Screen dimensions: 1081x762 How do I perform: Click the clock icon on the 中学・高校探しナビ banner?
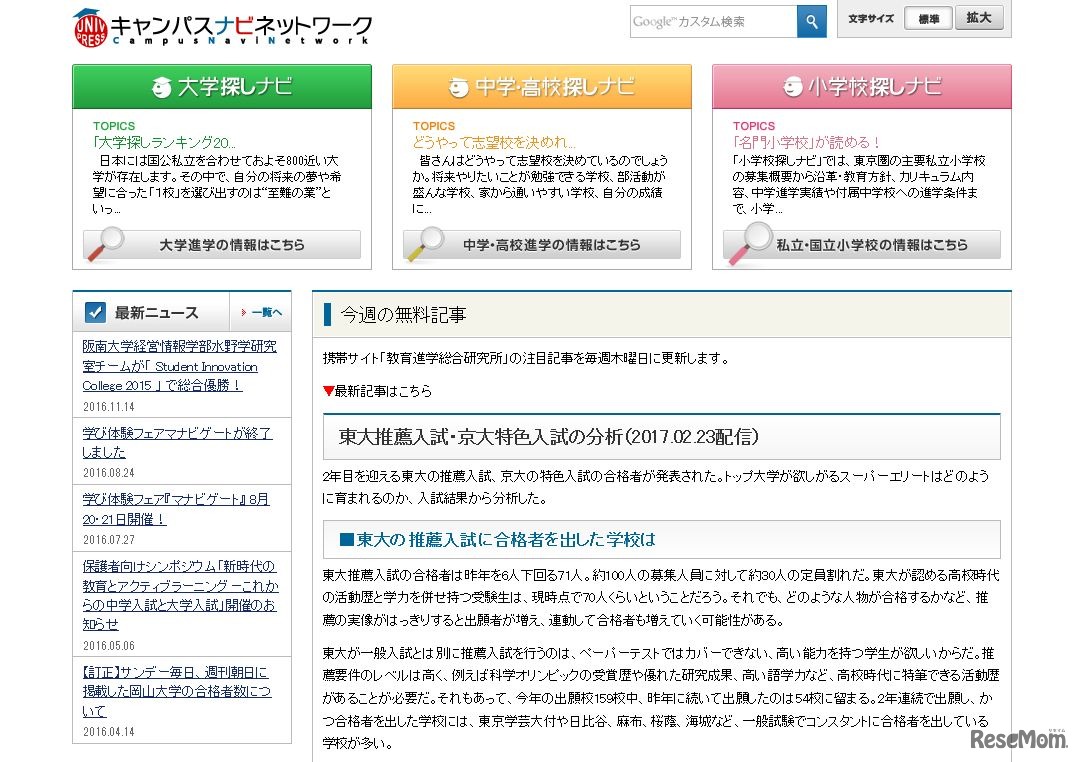(x=459, y=88)
